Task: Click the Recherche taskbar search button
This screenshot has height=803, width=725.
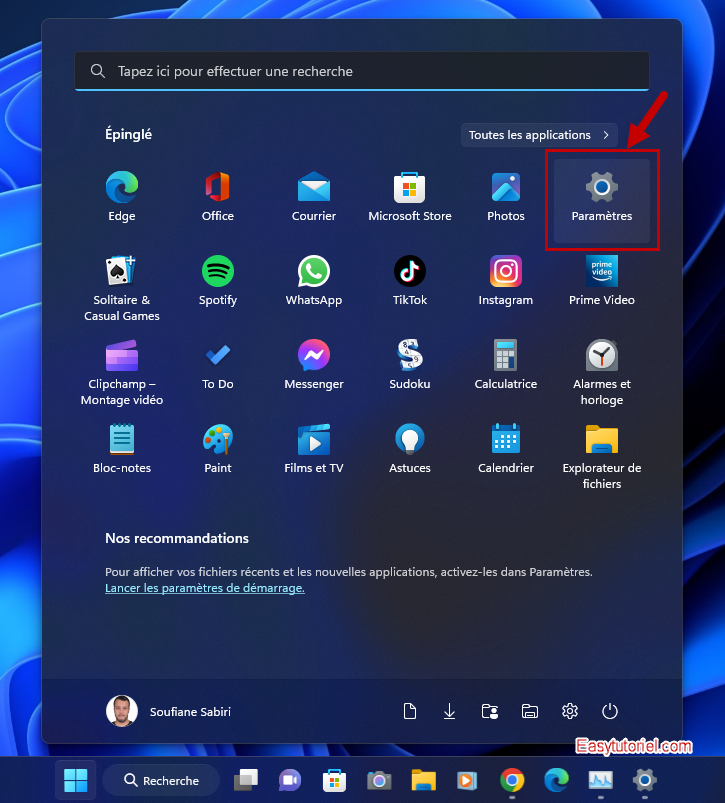Action: click(x=160, y=780)
